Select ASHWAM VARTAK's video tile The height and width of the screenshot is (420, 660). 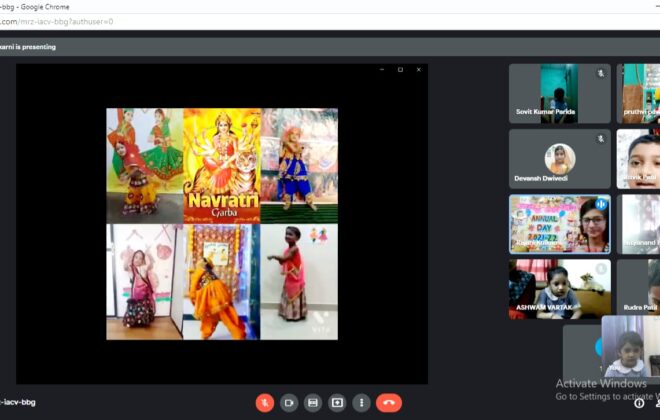(559, 289)
